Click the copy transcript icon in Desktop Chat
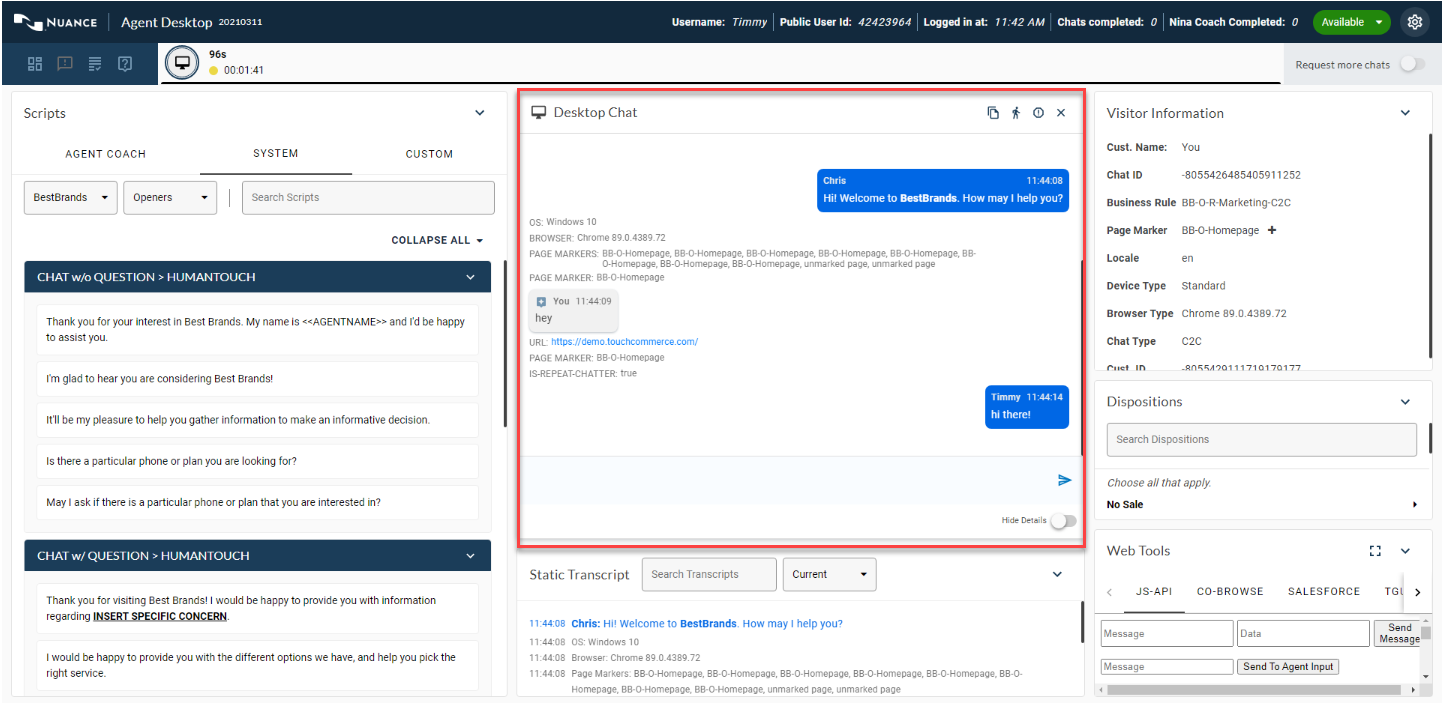 pos(993,113)
